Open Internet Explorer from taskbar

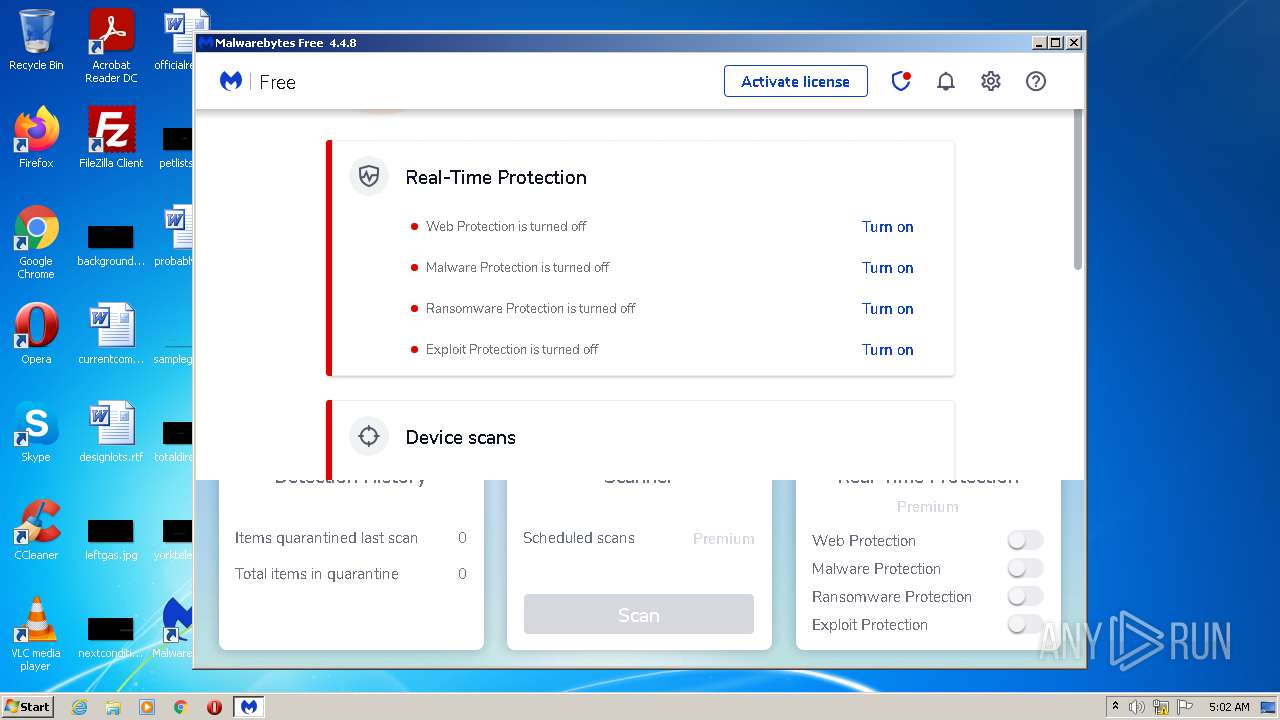click(79, 707)
